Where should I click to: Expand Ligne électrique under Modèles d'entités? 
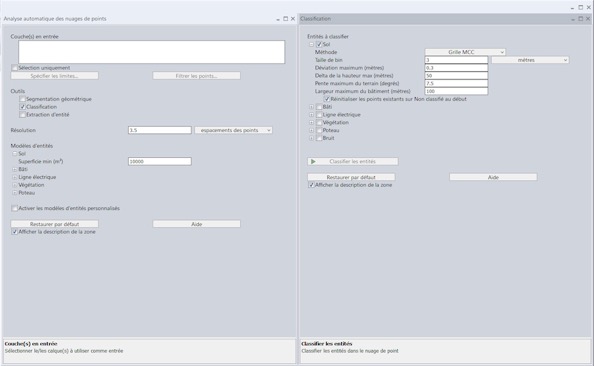click(x=14, y=177)
